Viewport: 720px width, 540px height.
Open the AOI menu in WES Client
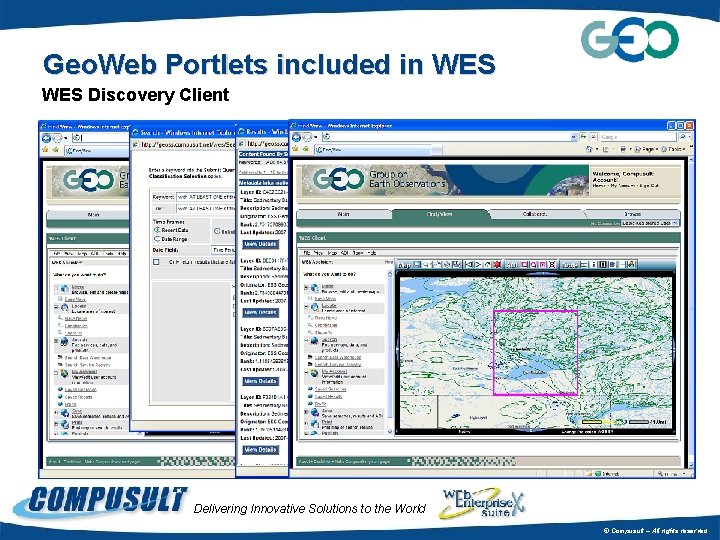(345, 253)
